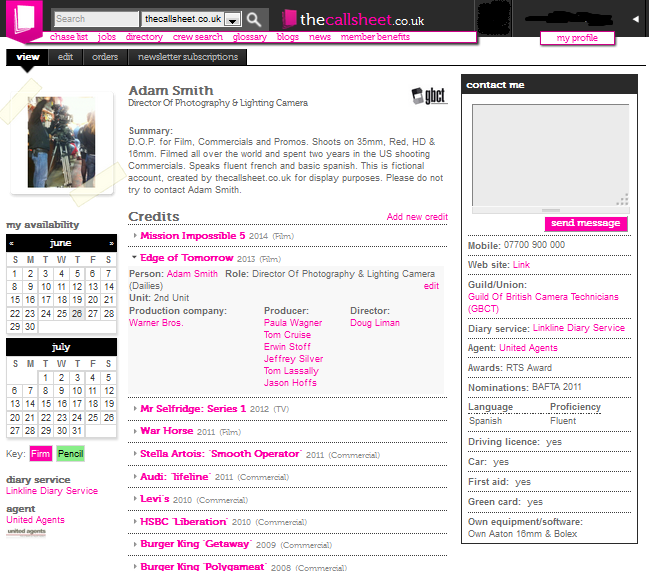The height and width of the screenshot is (571, 649).
Task: Open producer Tom Cruise link
Action: (x=287, y=335)
